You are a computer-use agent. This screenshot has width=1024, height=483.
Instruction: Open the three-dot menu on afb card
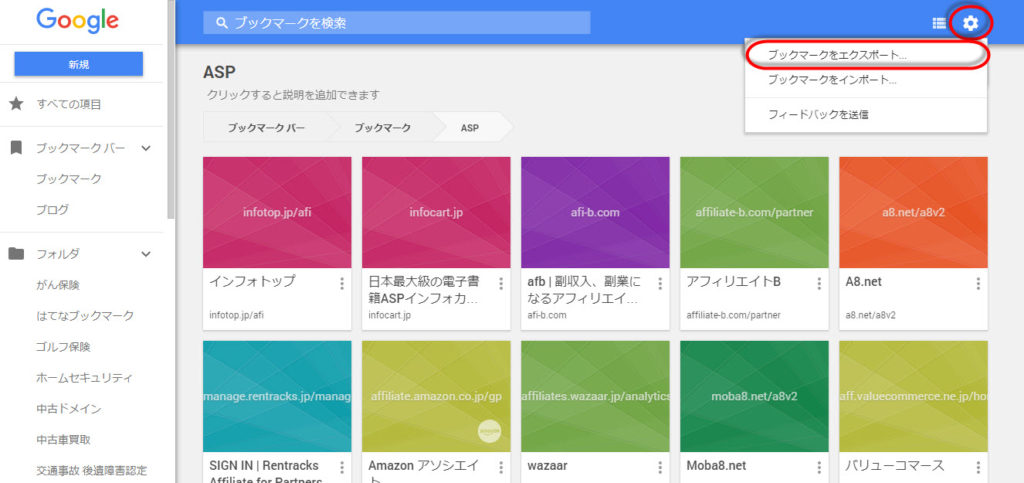(x=660, y=283)
